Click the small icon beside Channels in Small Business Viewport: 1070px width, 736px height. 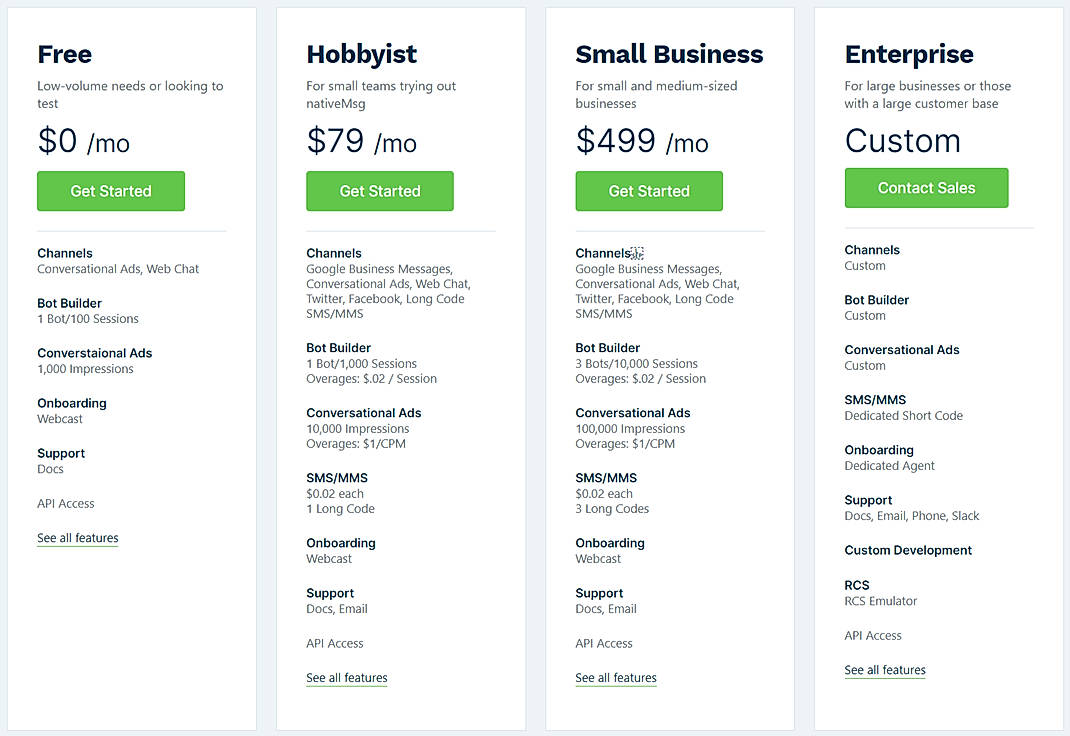click(x=636, y=250)
